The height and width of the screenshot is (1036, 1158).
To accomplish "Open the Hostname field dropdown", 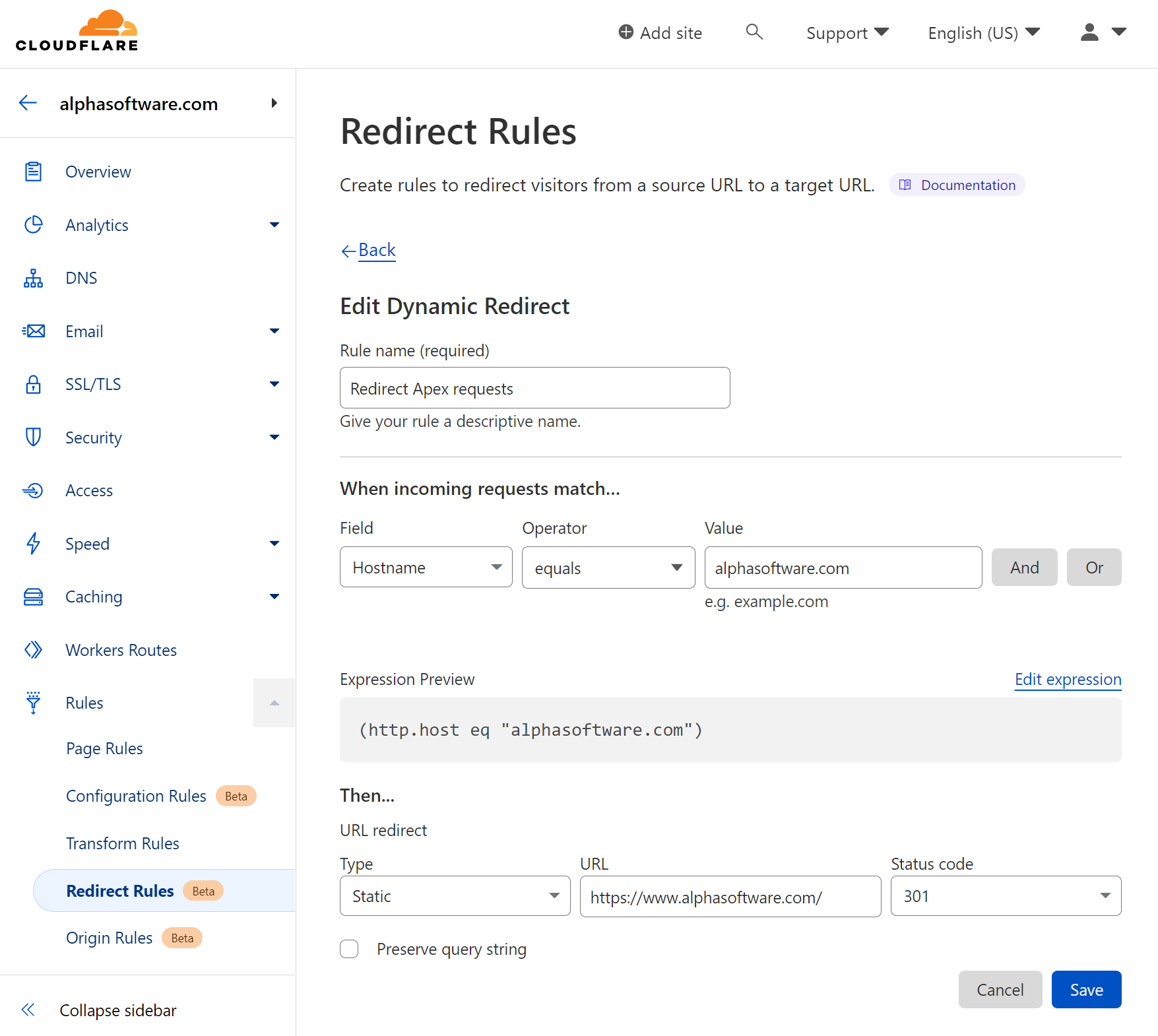I will tap(426, 567).
